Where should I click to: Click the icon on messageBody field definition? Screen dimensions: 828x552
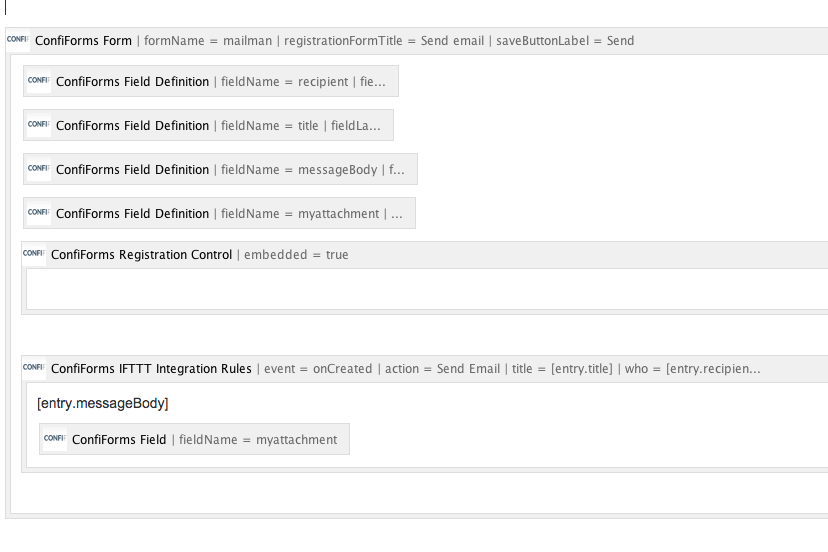pos(39,169)
